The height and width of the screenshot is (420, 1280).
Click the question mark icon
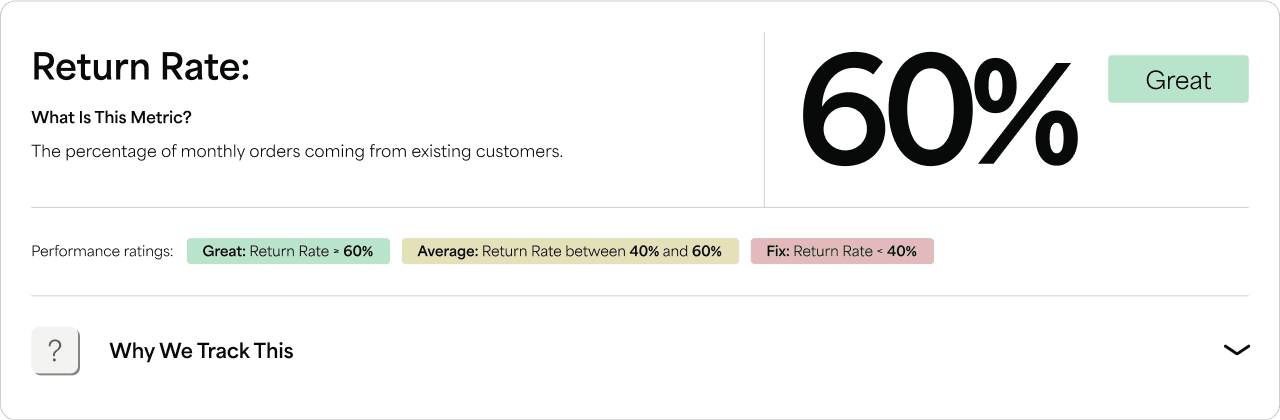tap(55, 351)
